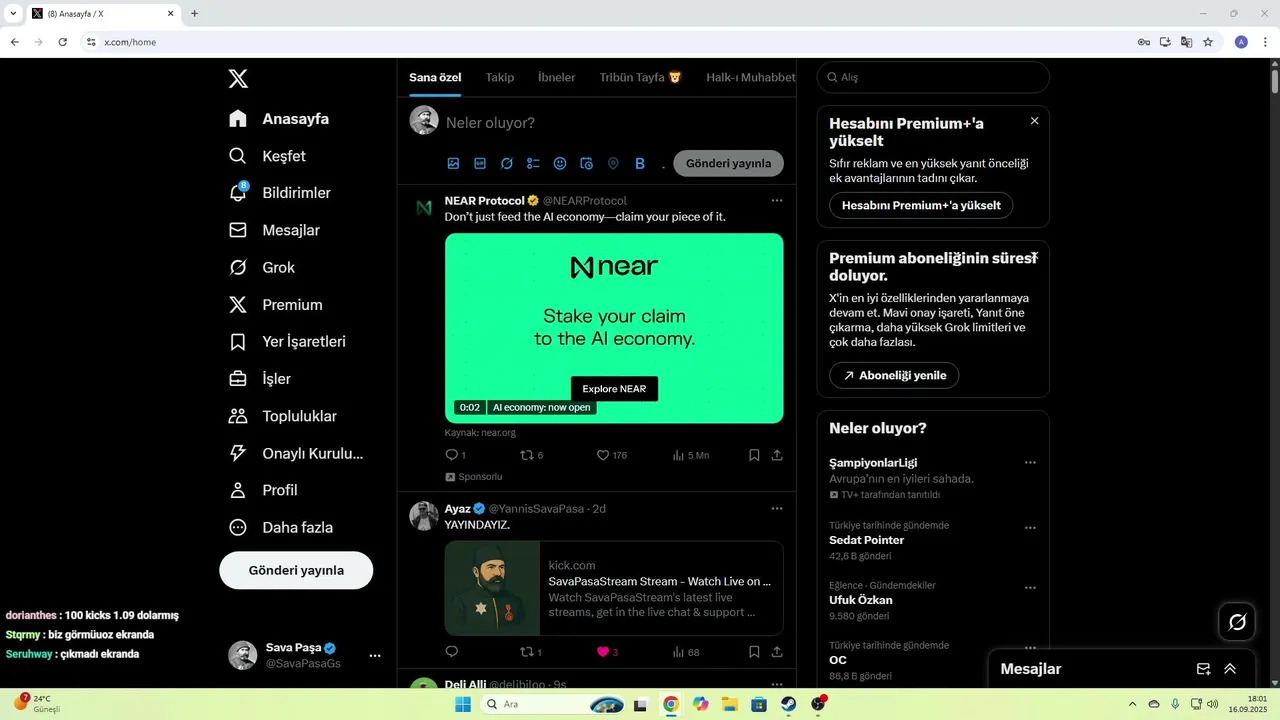
Task: Reload the page in Chrome
Action: (62, 42)
